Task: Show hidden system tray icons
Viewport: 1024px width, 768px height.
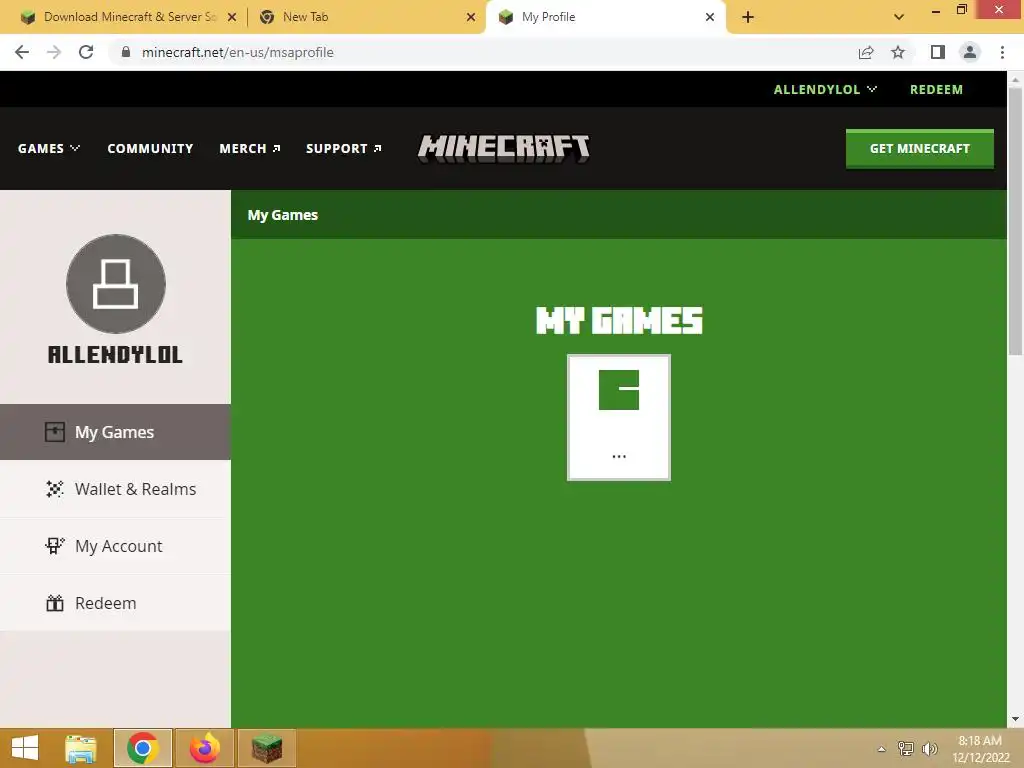Action: [x=881, y=749]
